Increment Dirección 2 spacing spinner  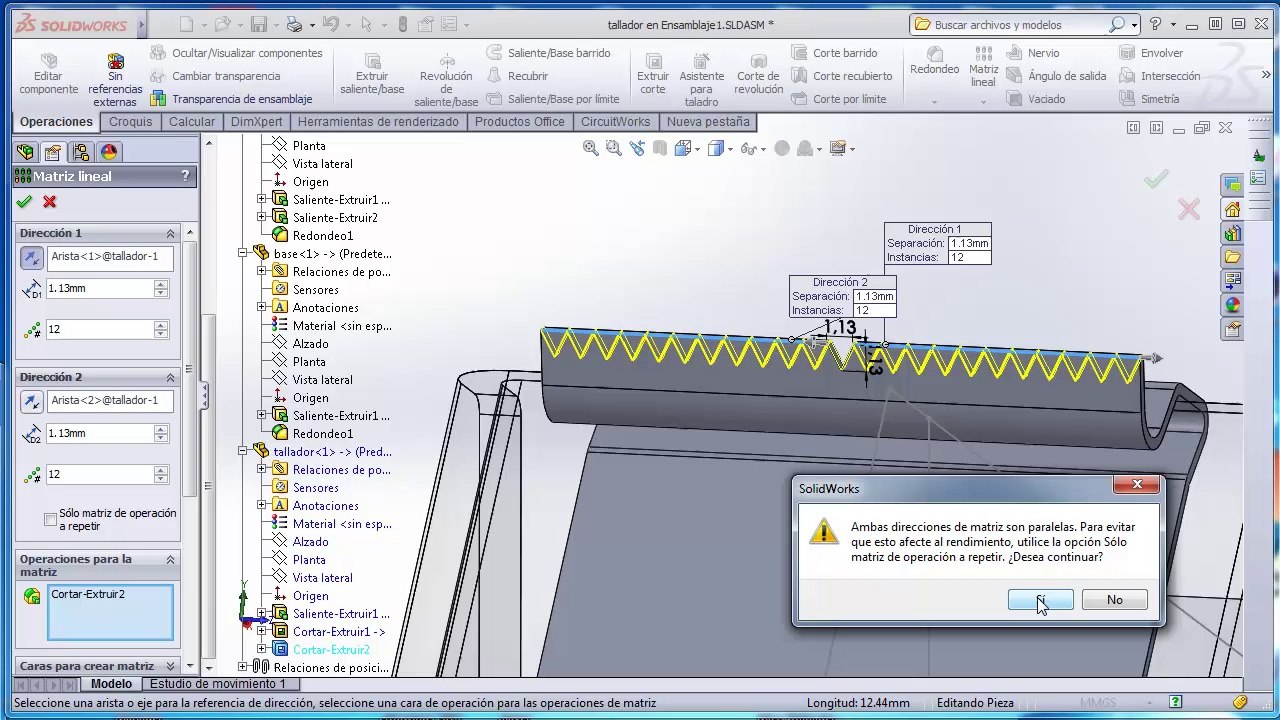160,429
